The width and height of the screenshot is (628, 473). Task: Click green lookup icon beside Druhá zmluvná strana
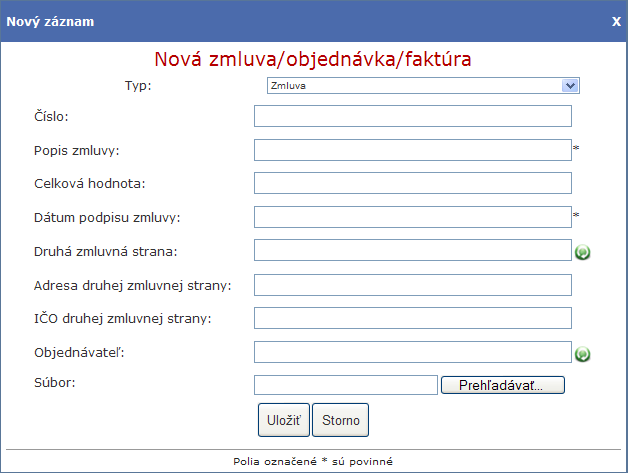coord(582,252)
